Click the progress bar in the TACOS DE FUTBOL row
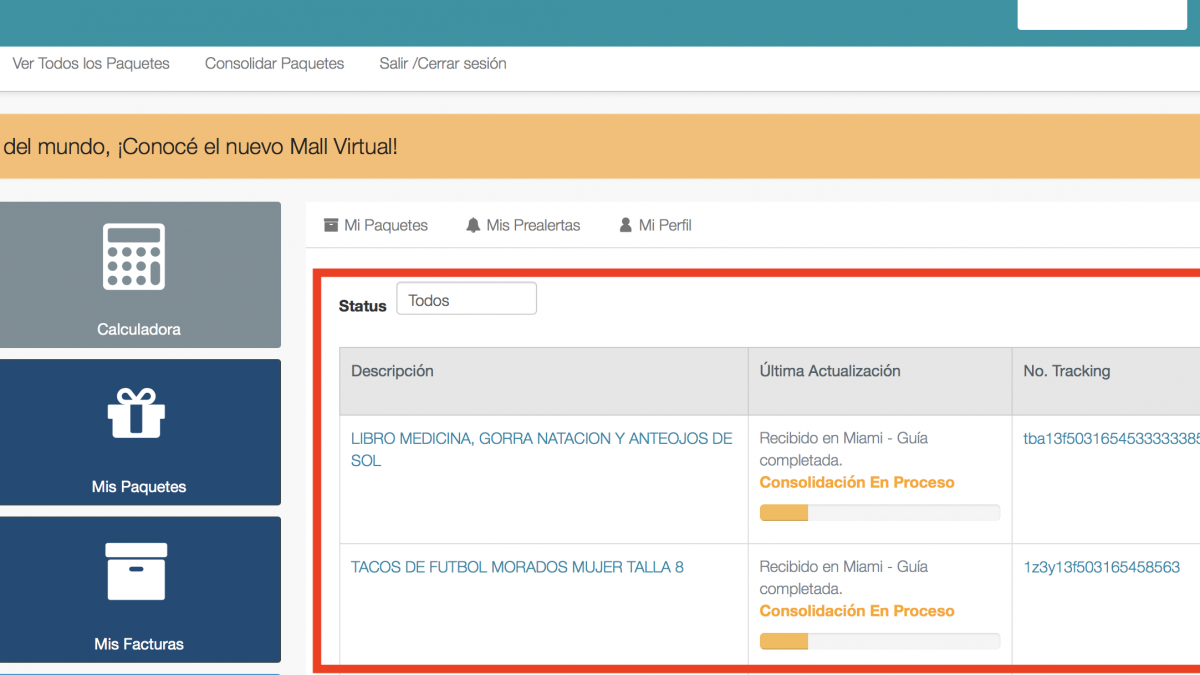This screenshot has width=1200, height=675. point(879,641)
